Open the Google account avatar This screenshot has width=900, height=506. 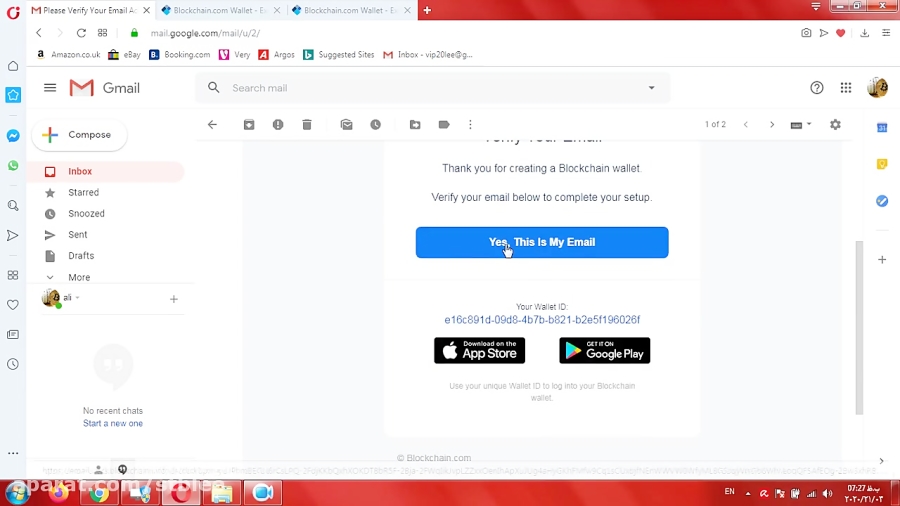(878, 88)
